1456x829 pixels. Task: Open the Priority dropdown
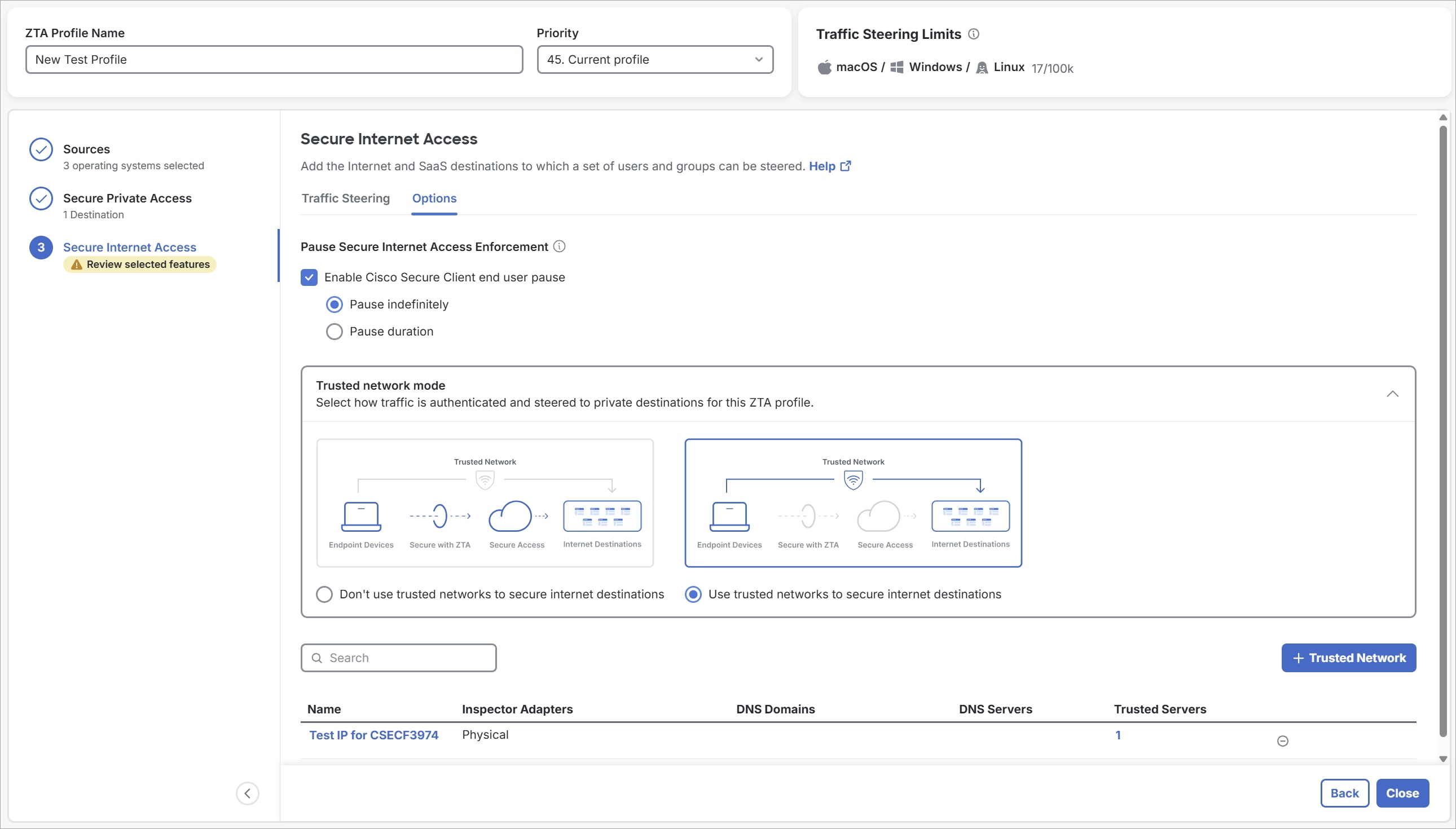[x=655, y=59]
